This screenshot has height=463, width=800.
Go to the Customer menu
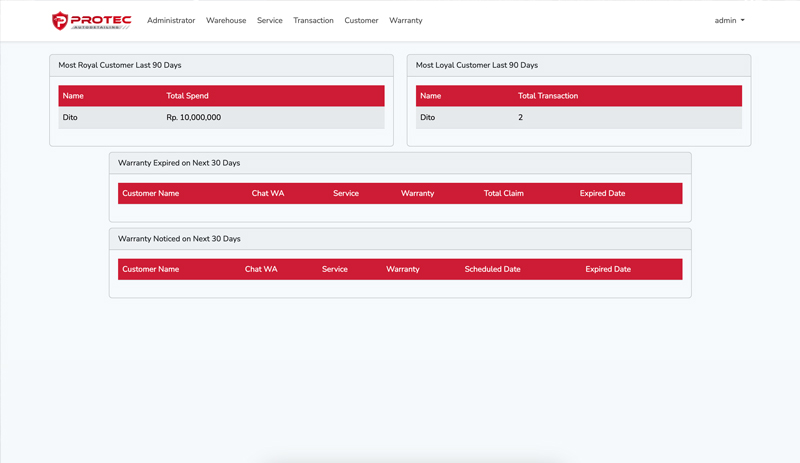coord(361,20)
